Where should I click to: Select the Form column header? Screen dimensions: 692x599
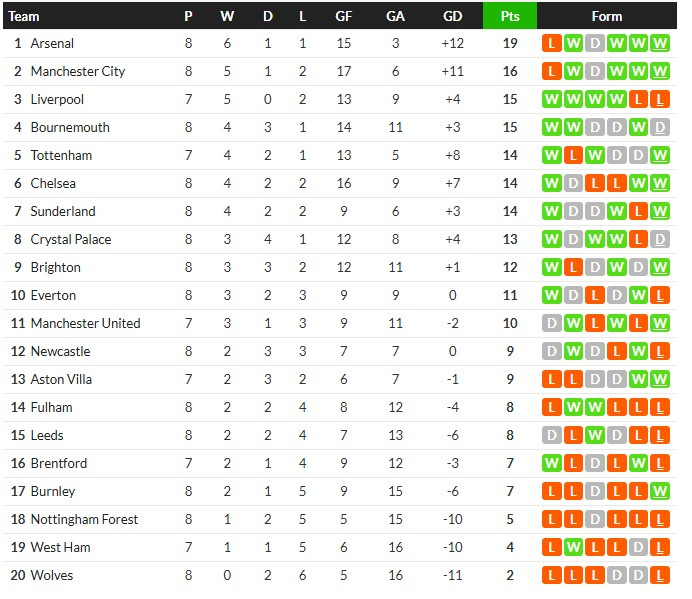(606, 16)
